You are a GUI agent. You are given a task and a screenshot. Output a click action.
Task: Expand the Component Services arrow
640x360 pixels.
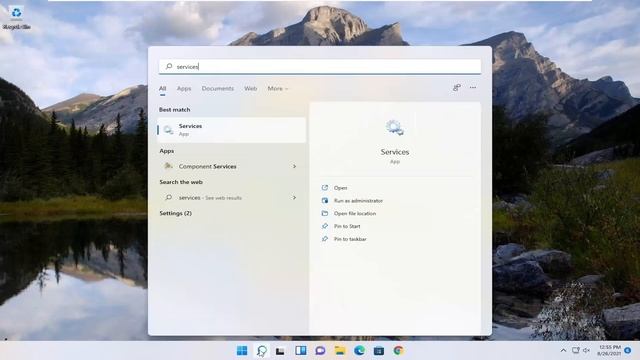coord(294,167)
